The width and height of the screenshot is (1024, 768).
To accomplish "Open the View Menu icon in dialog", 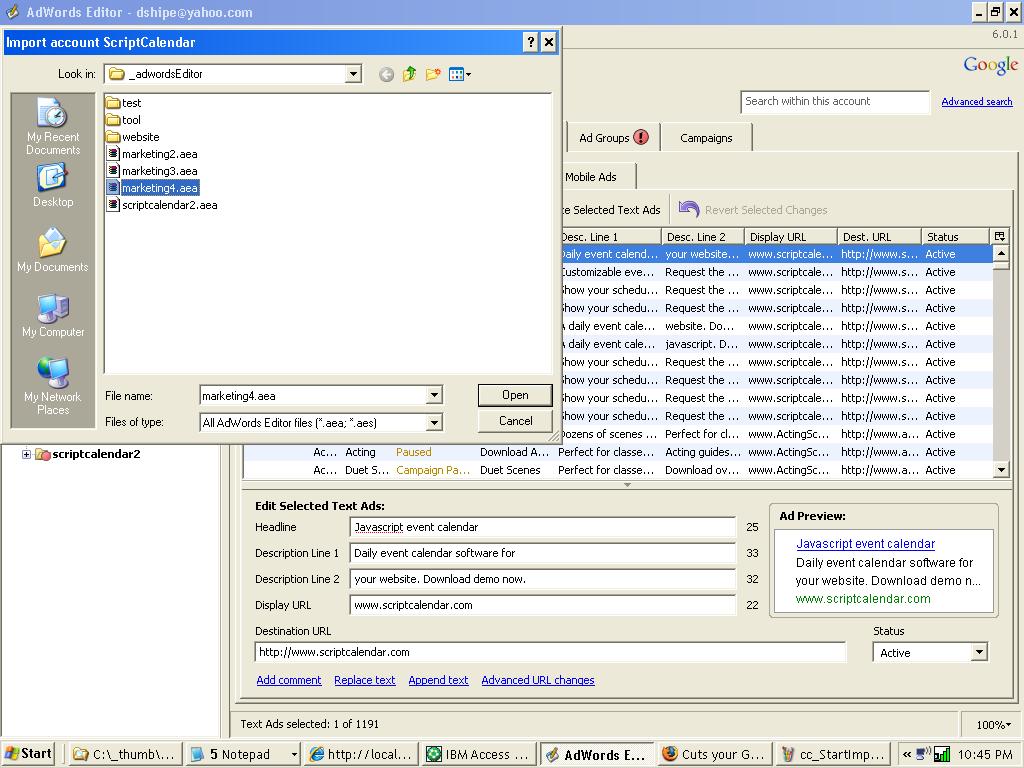I will [460, 74].
